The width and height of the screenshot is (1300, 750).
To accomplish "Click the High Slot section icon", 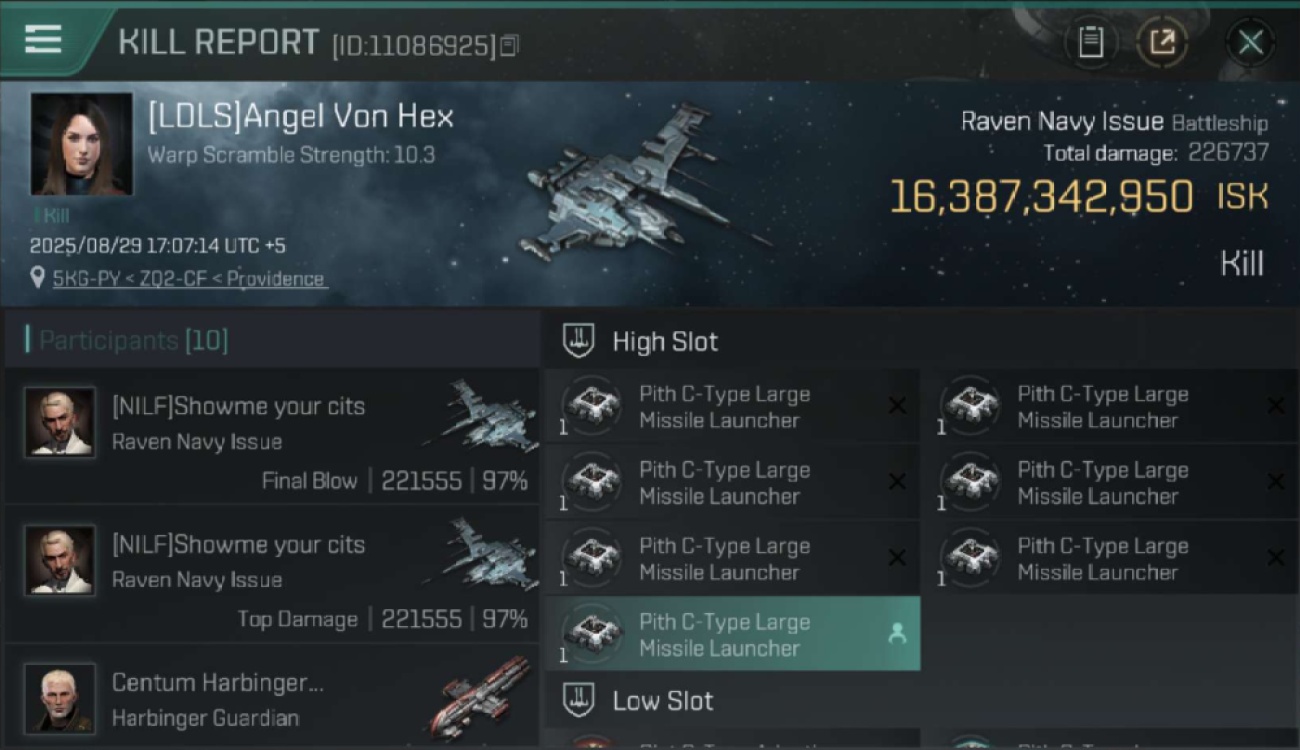I will [579, 341].
